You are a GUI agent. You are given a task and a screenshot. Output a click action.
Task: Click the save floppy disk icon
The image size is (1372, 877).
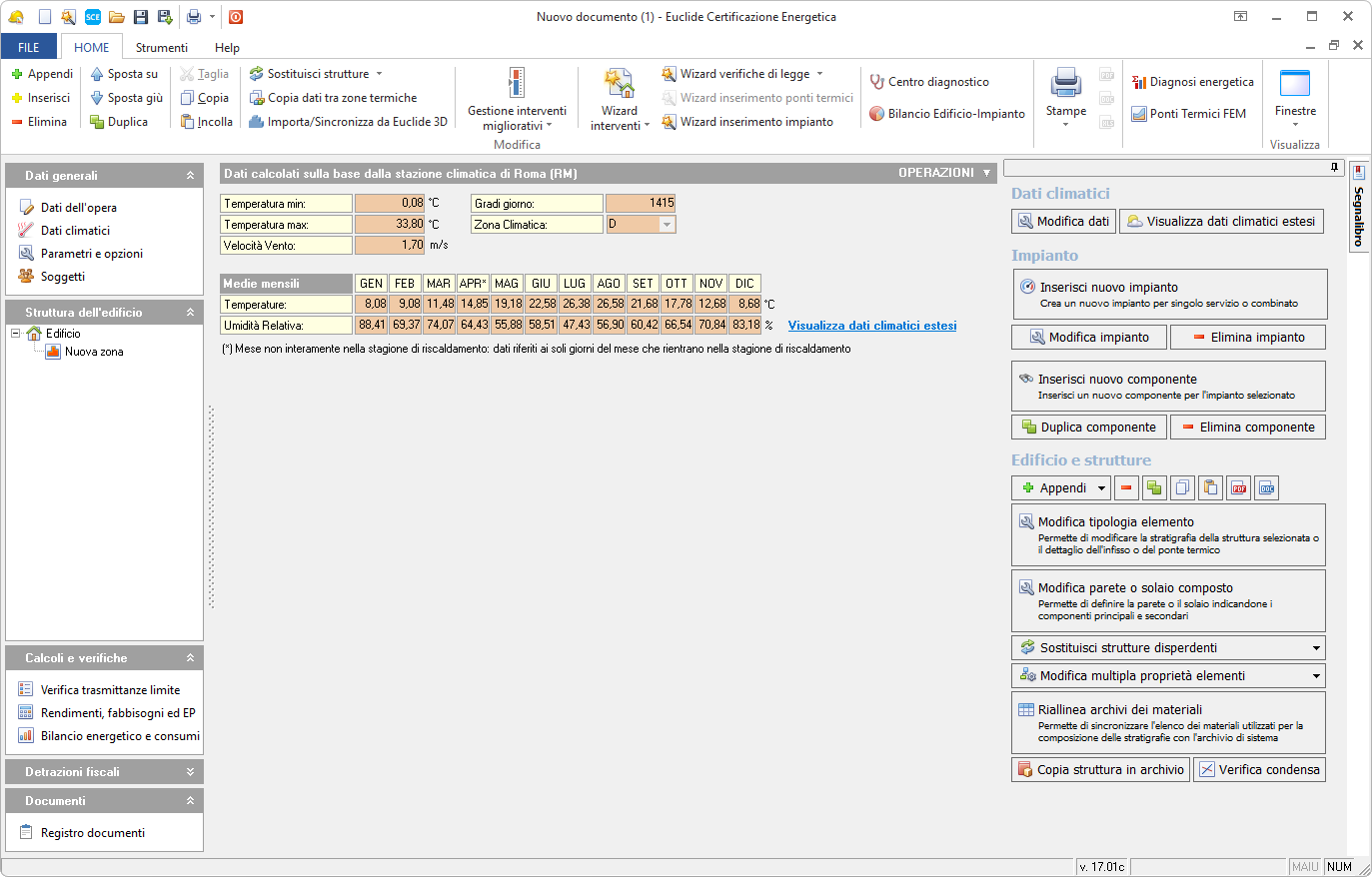tap(141, 17)
